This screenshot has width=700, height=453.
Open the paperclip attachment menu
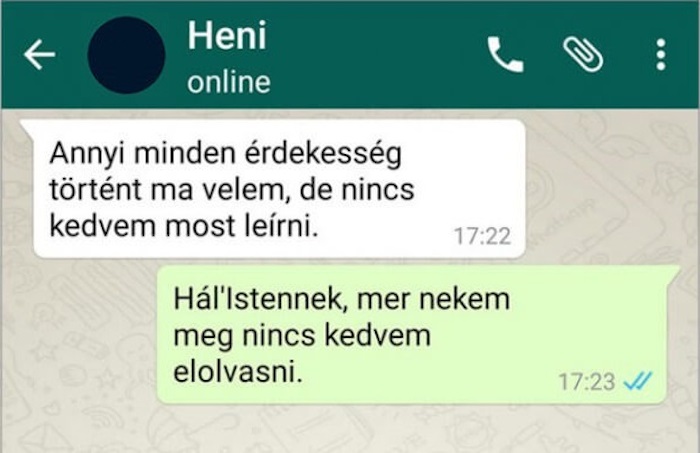(x=583, y=54)
